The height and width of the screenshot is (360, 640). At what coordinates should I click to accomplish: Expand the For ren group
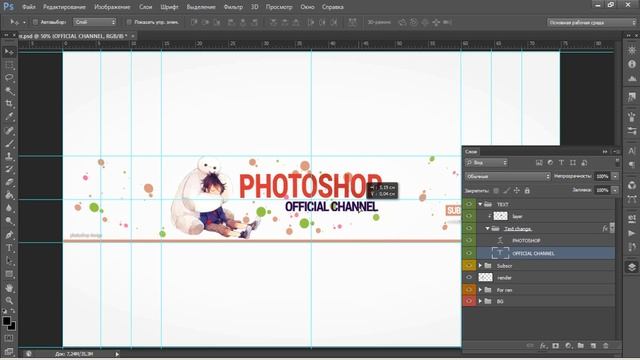coord(480,290)
